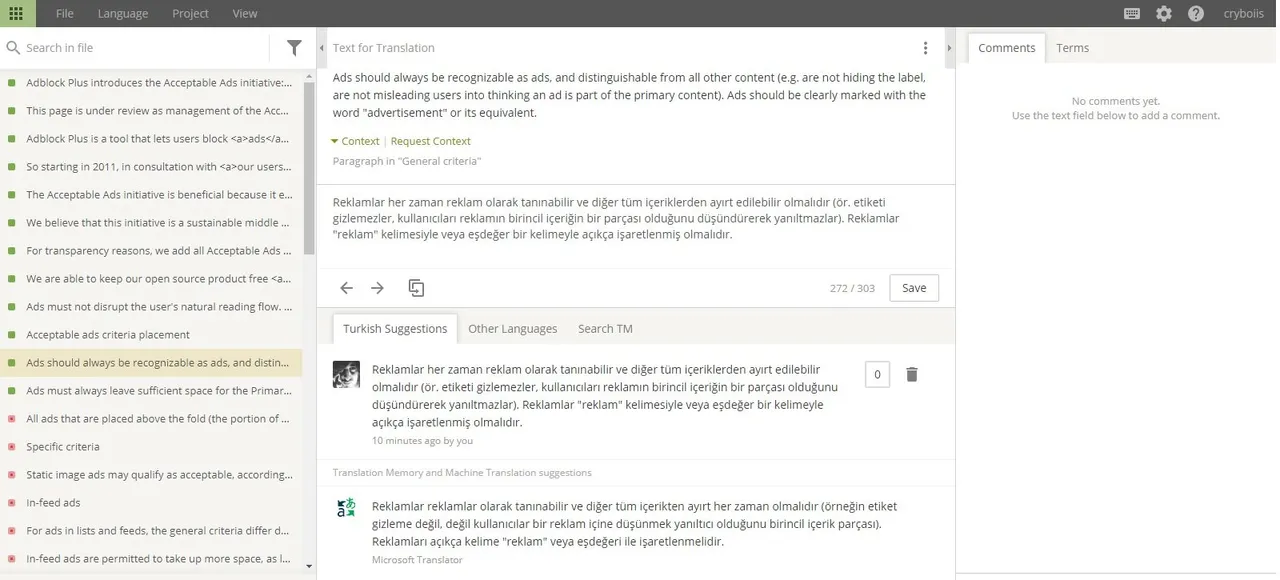
Task: Click the suggestion author's avatar
Action: 346,374
